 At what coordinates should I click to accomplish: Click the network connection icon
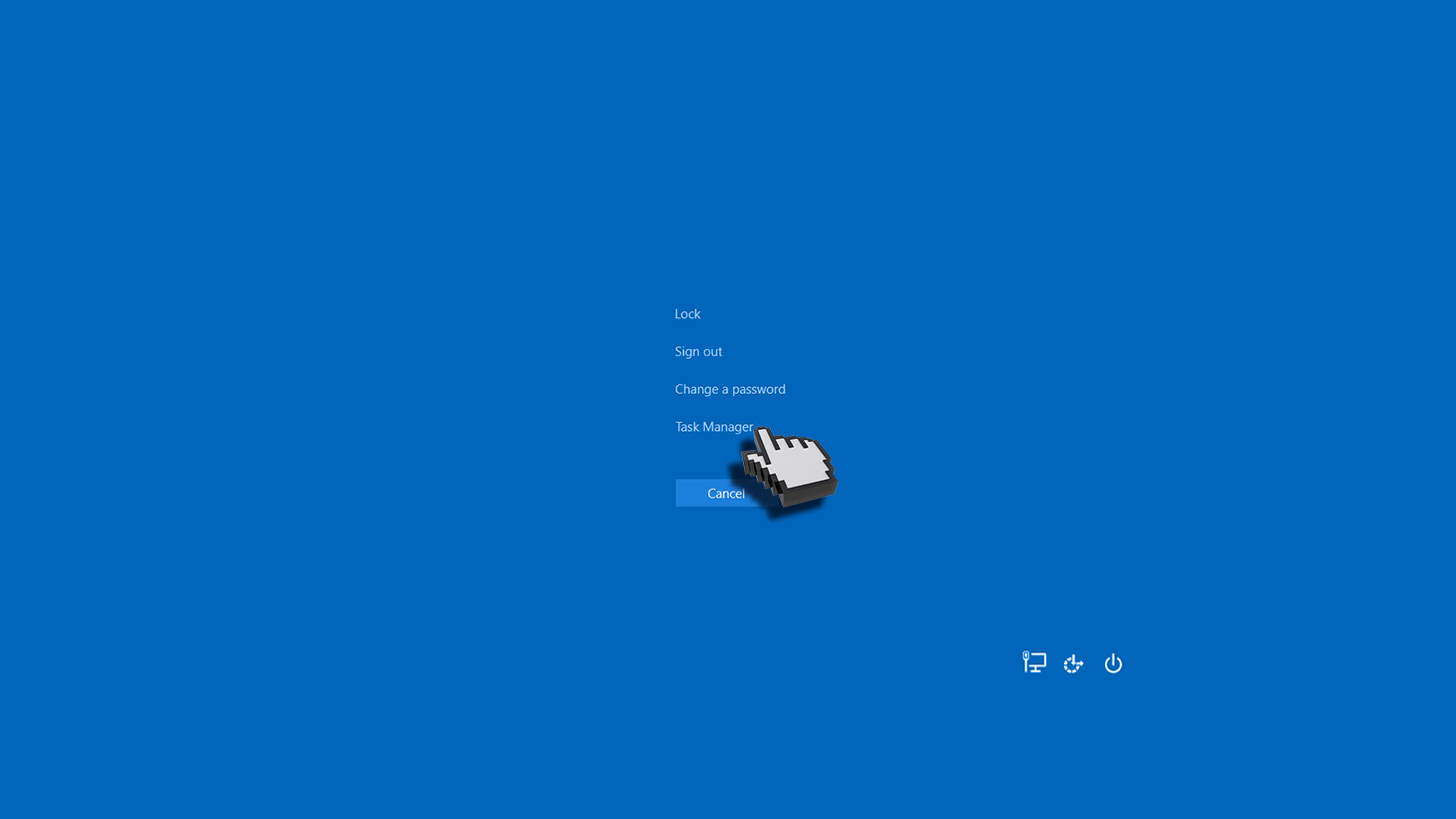(x=1034, y=662)
